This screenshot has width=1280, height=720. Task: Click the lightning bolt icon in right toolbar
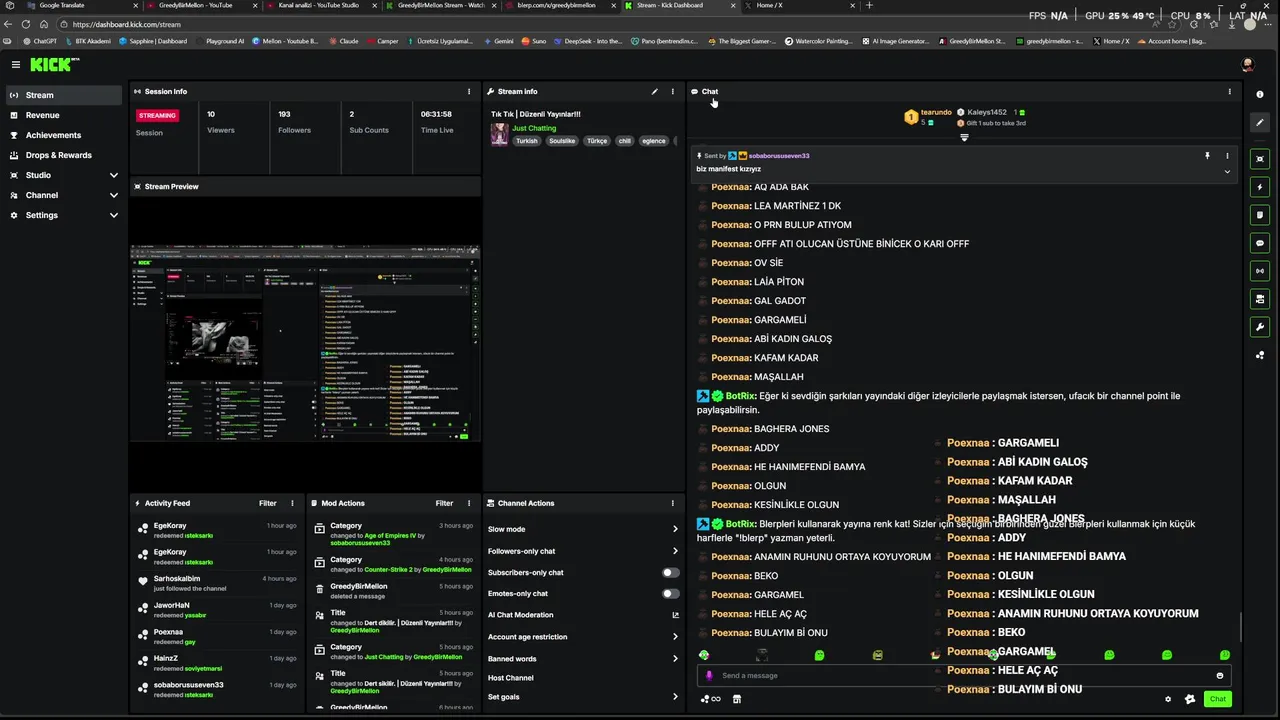click(x=1259, y=187)
